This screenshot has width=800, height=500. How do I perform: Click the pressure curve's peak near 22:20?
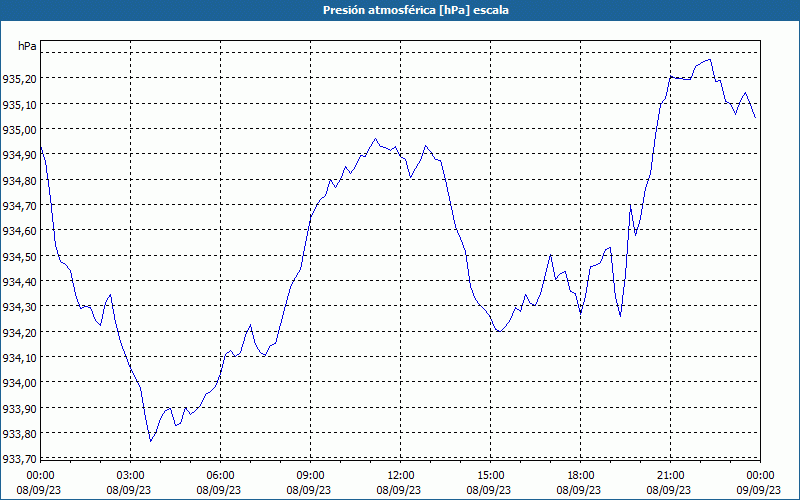tap(710, 60)
